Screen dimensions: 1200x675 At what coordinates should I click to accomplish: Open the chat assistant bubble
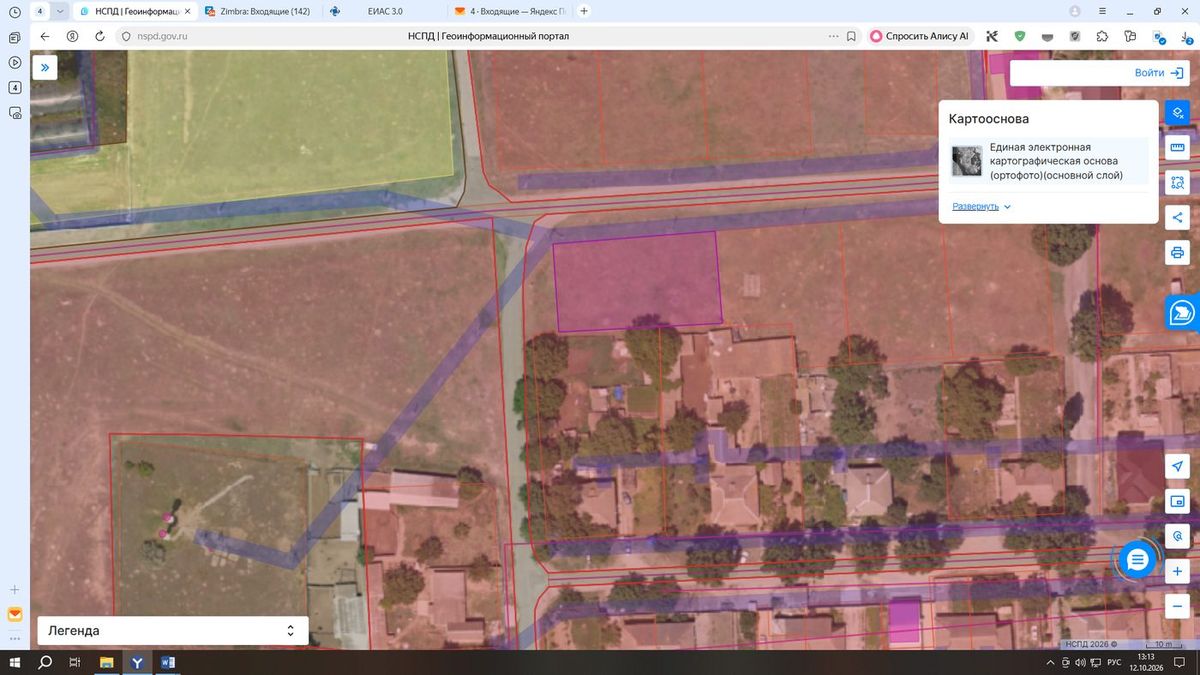pos(1137,561)
